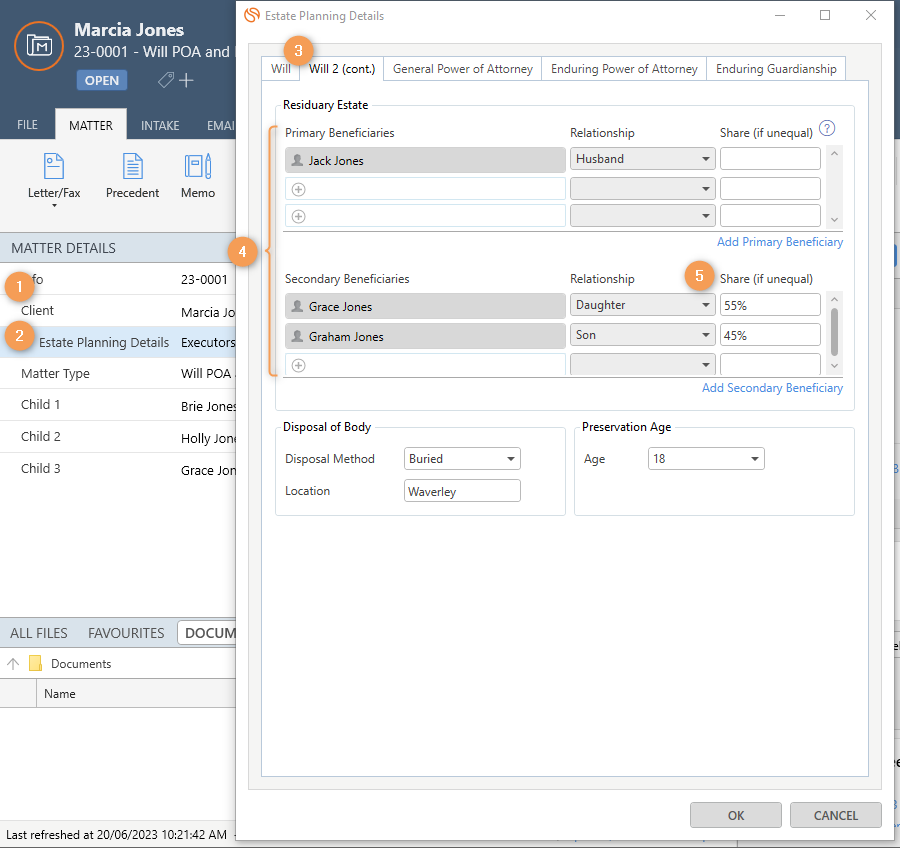
Task: Open the Disposal Method dropdown
Action: click(x=462, y=459)
